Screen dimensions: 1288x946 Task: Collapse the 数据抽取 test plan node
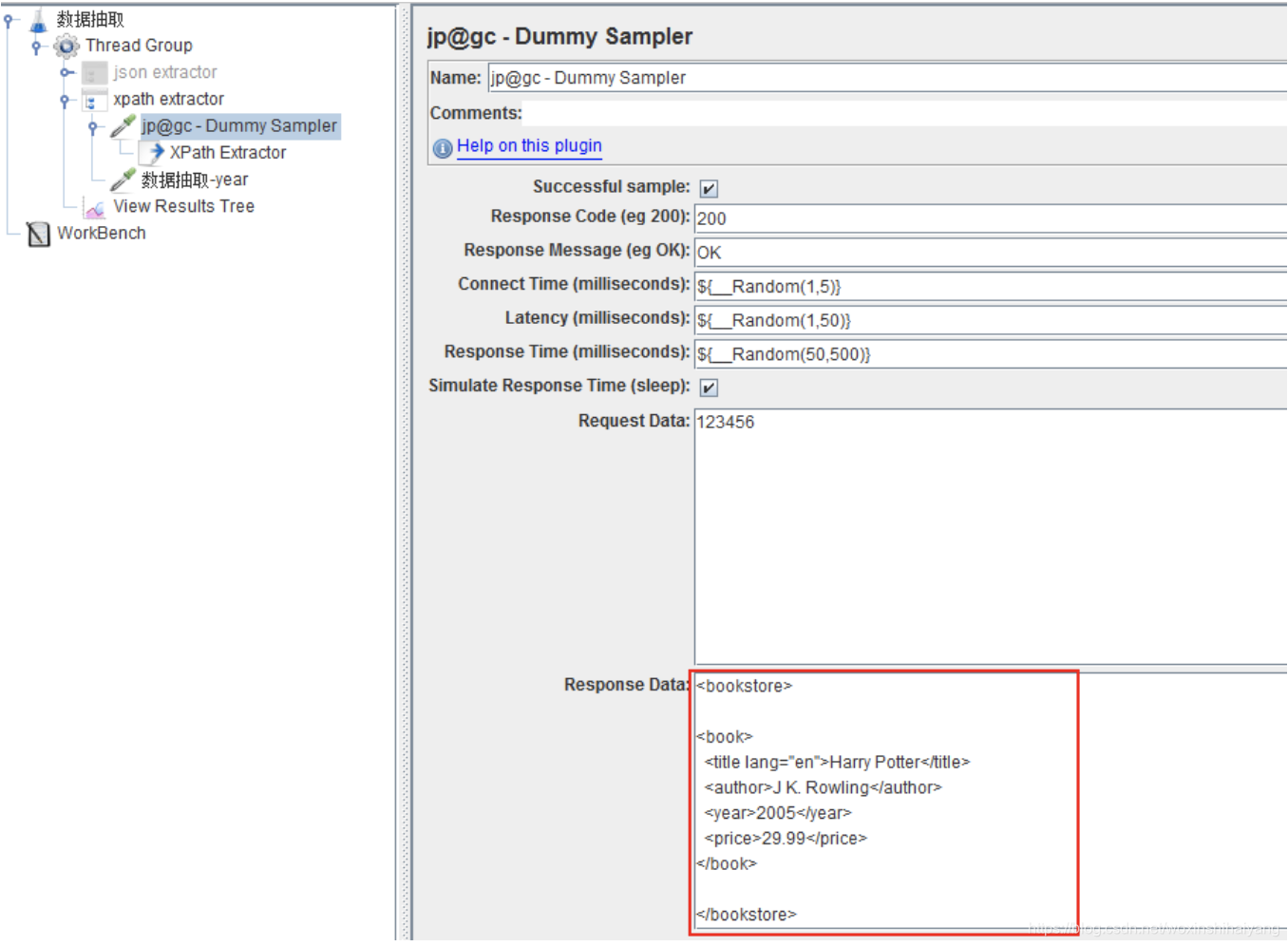click(x=9, y=19)
